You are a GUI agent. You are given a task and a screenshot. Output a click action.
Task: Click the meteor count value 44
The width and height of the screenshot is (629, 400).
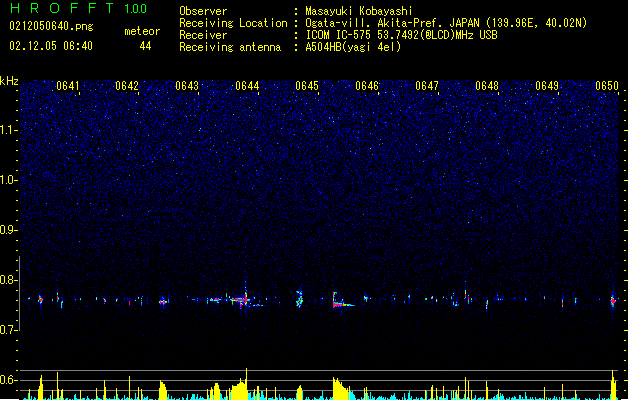[145, 46]
